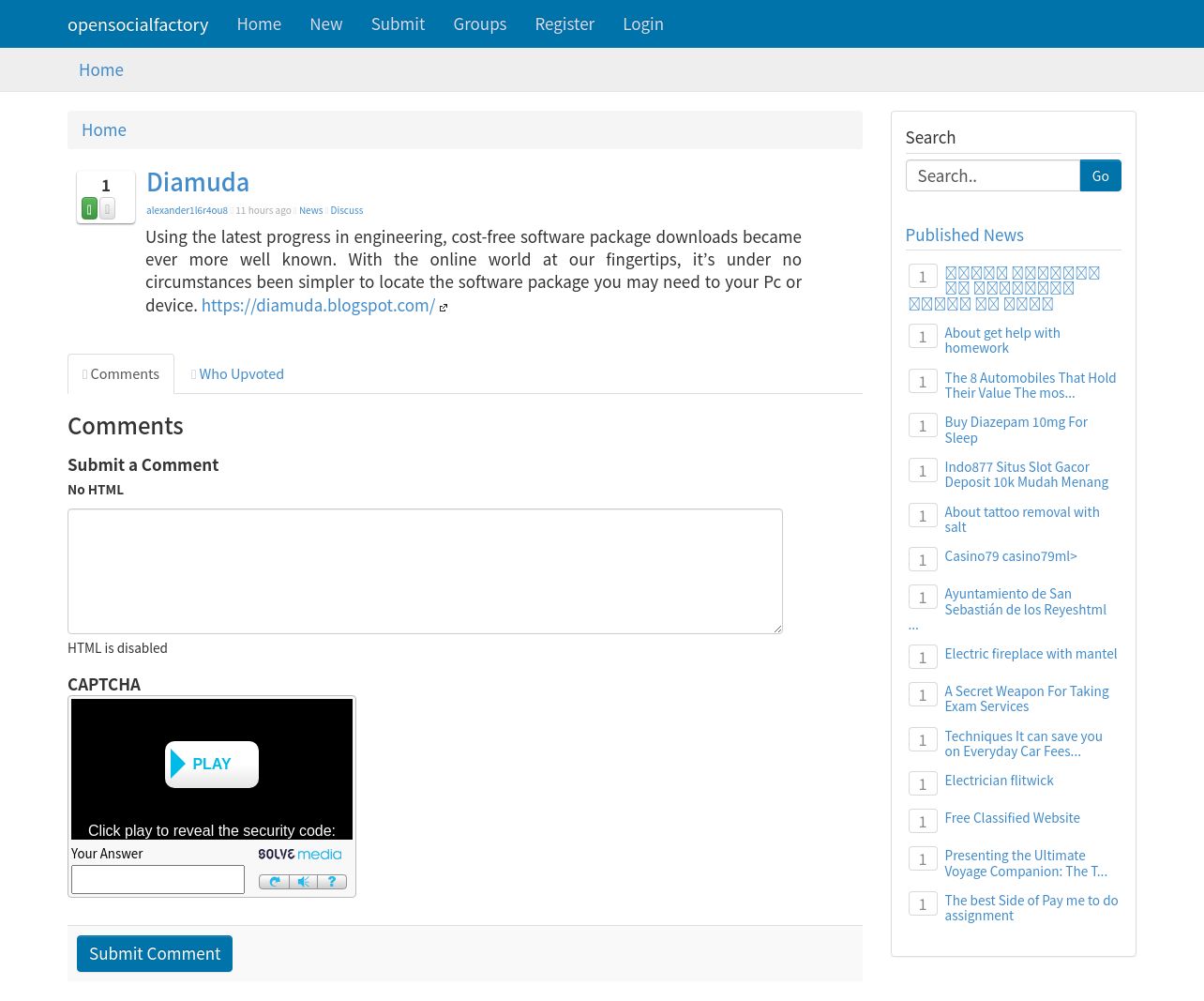1204x1001 pixels.
Task: Open Free Classified Website link
Action: point(1012,818)
